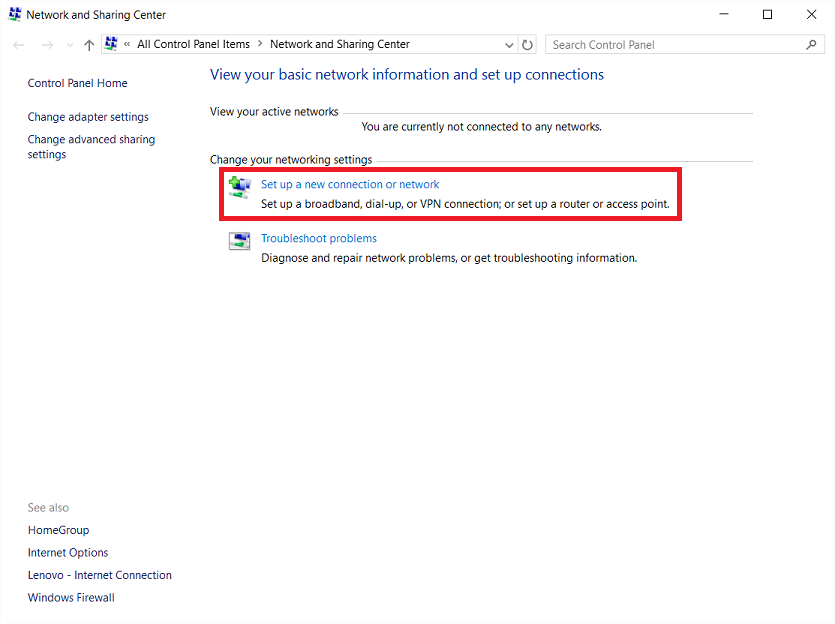
Task: Click the Troubleshoot problems icon
Action: [239, 241]
